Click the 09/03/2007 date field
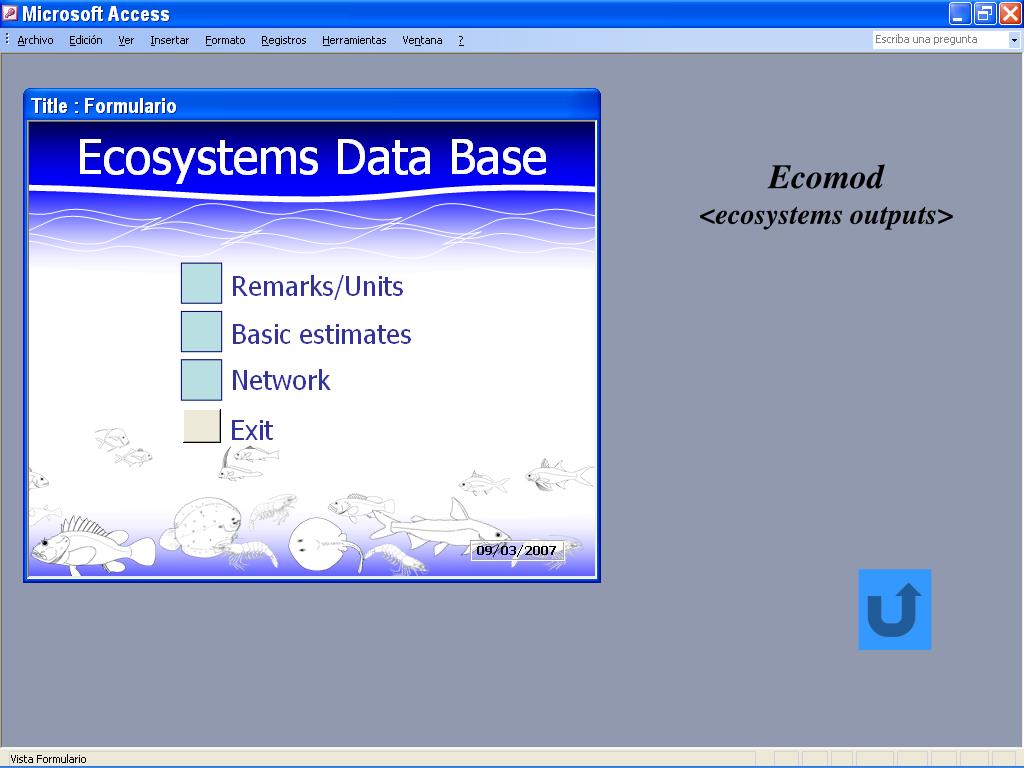This screenshot has height=768, width=1024. coord(517,551)
